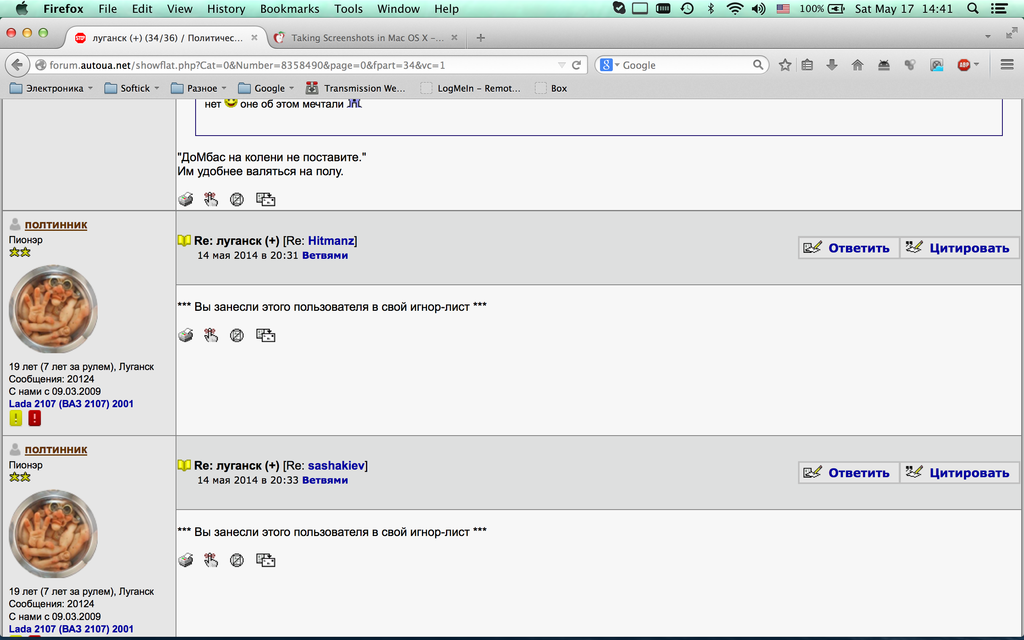Bookmark this page with the star icon
The height and width of the screenshot is (640, 1024).
click(785, 65)
